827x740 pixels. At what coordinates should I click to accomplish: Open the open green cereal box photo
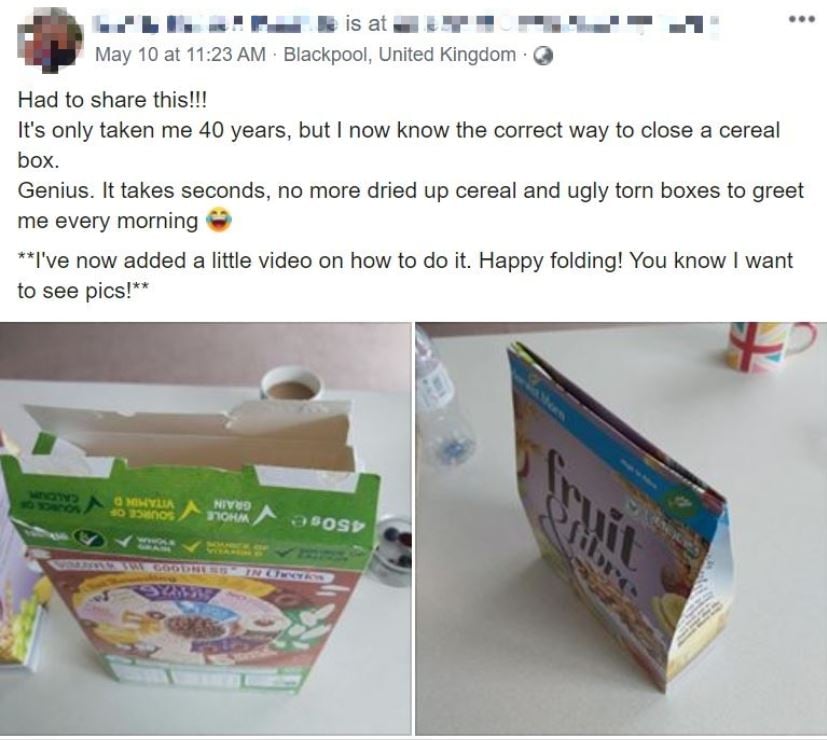point(205,528)
